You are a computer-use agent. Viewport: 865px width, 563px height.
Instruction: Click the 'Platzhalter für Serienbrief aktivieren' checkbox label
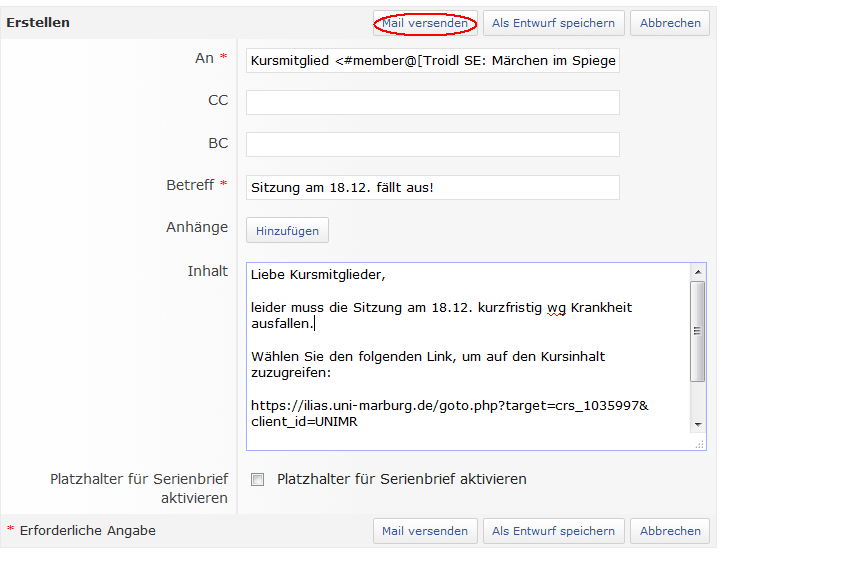coord(401,479)
